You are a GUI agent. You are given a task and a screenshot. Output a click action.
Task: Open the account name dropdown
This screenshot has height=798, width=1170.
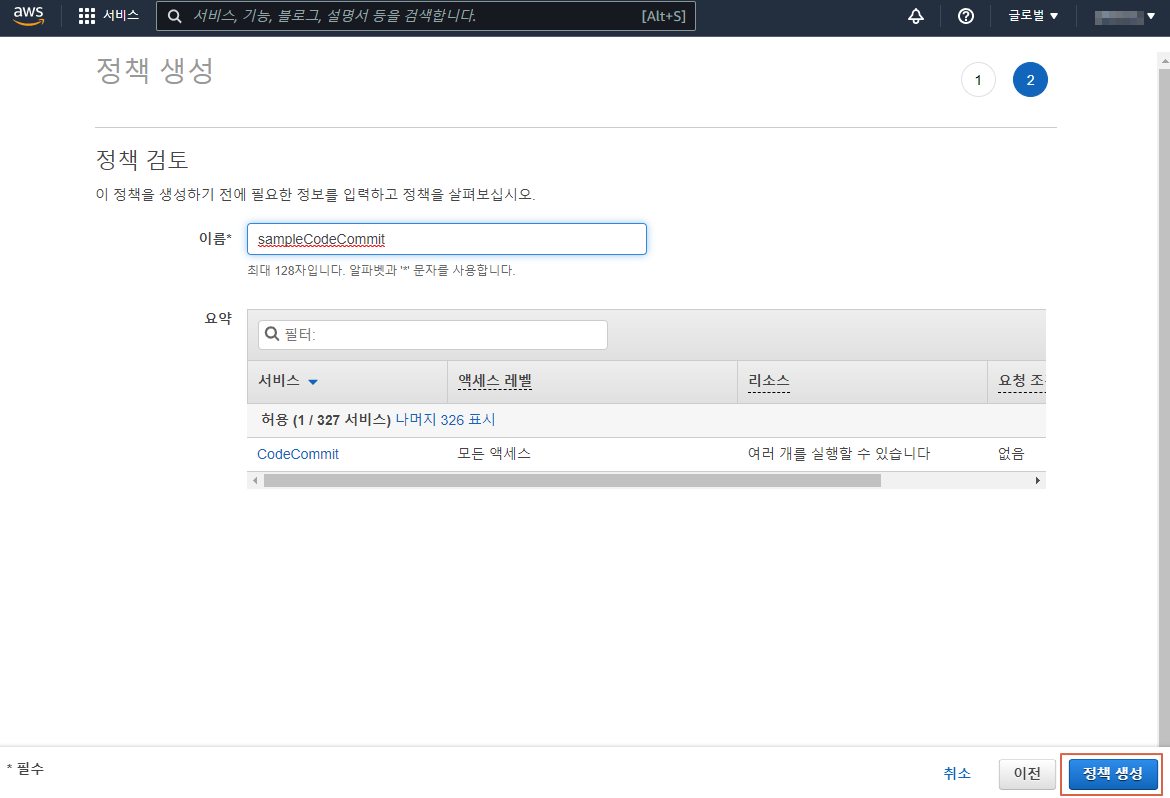pyautogui.click(x=1124, y=16)
